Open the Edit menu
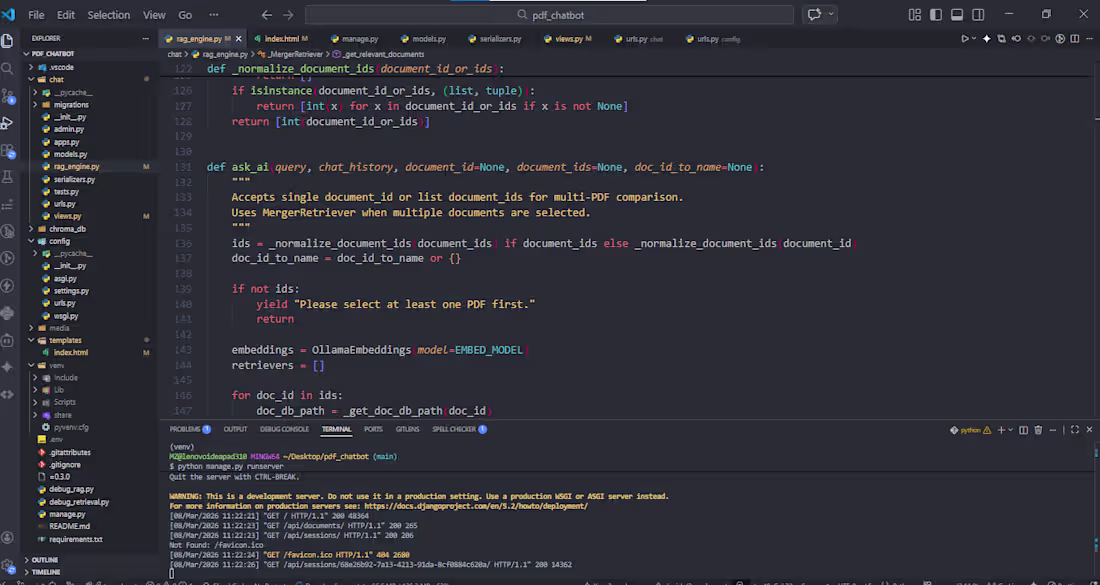This screenshot has height=585, width=1100. pyautogui.click(x=66, y=15)
